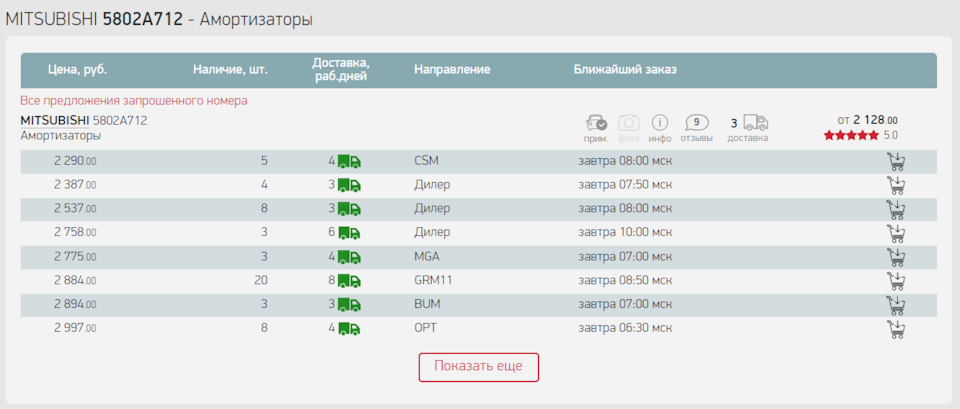
Task: Sort by Доставка, раб.дней column header
Action: coord(340,70)
